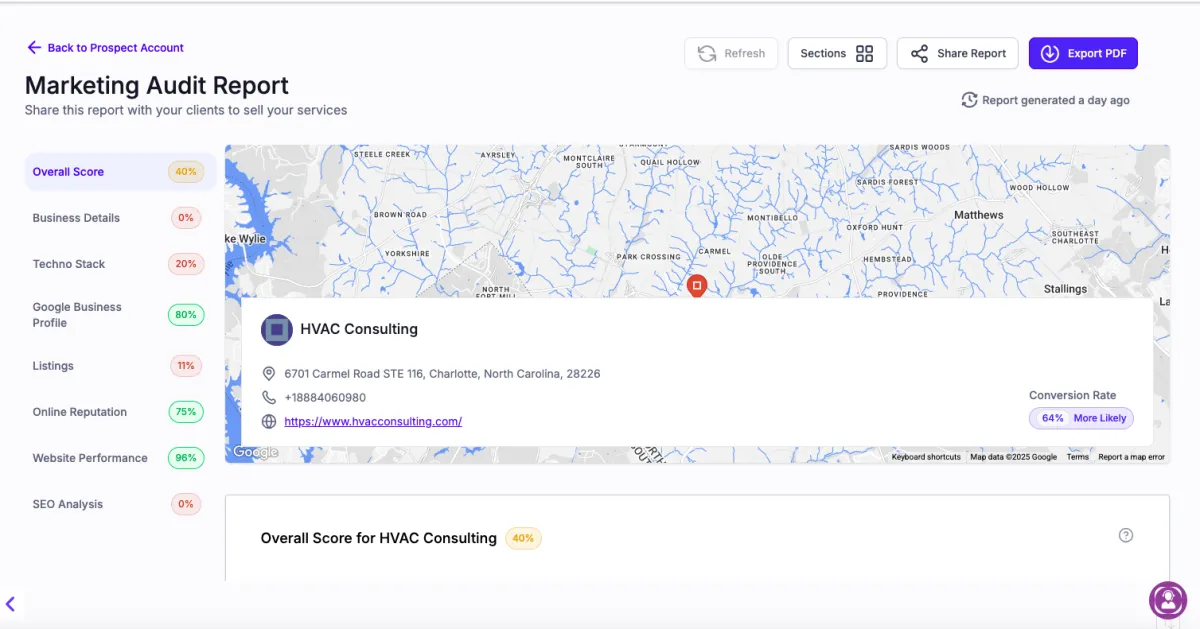The image size is (1200, 629).
Task: Click Stallings label on map
Action: point(1065,289)
